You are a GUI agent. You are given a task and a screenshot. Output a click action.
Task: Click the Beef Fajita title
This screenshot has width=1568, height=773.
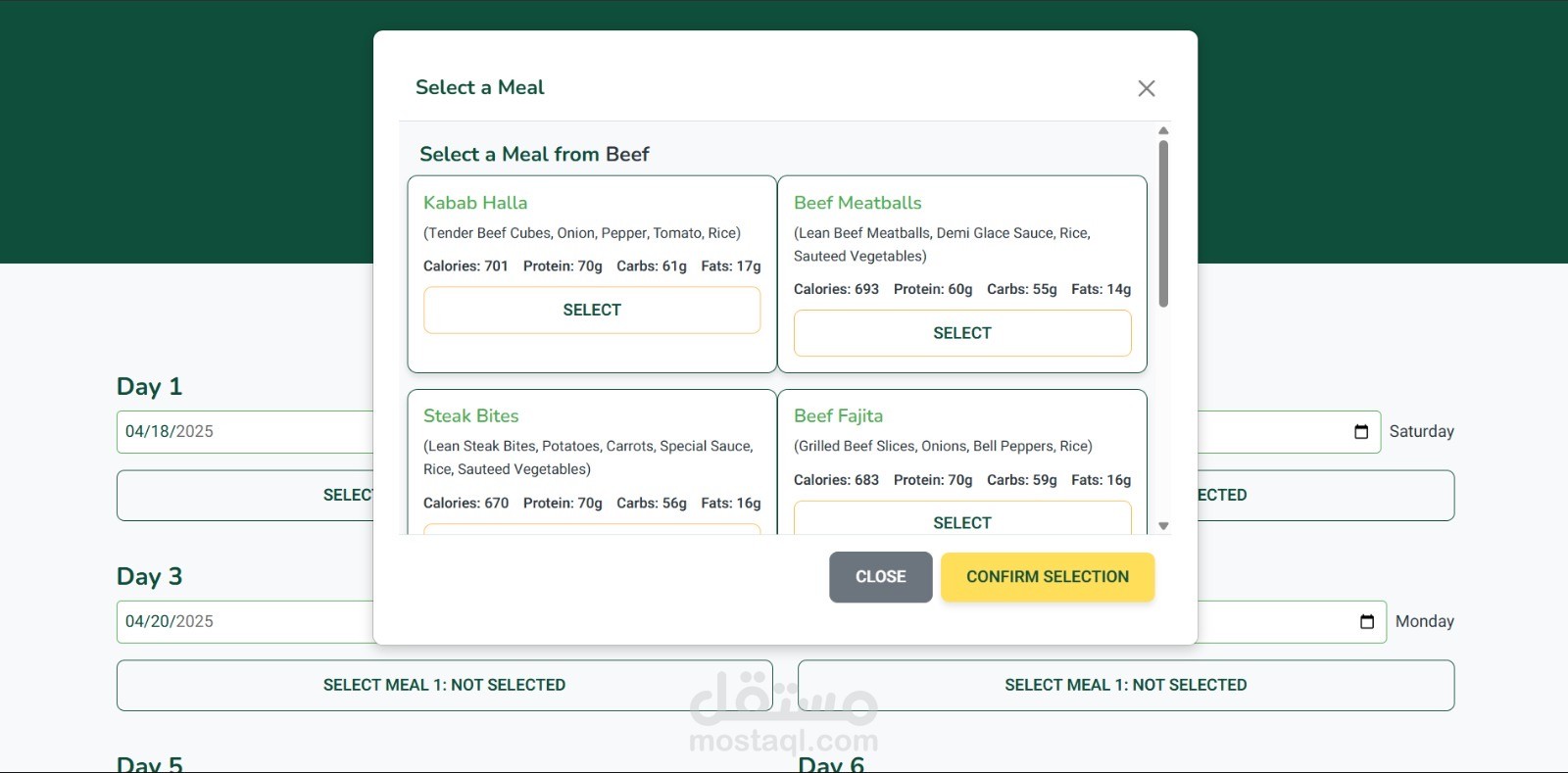click(x=838, y=415)
